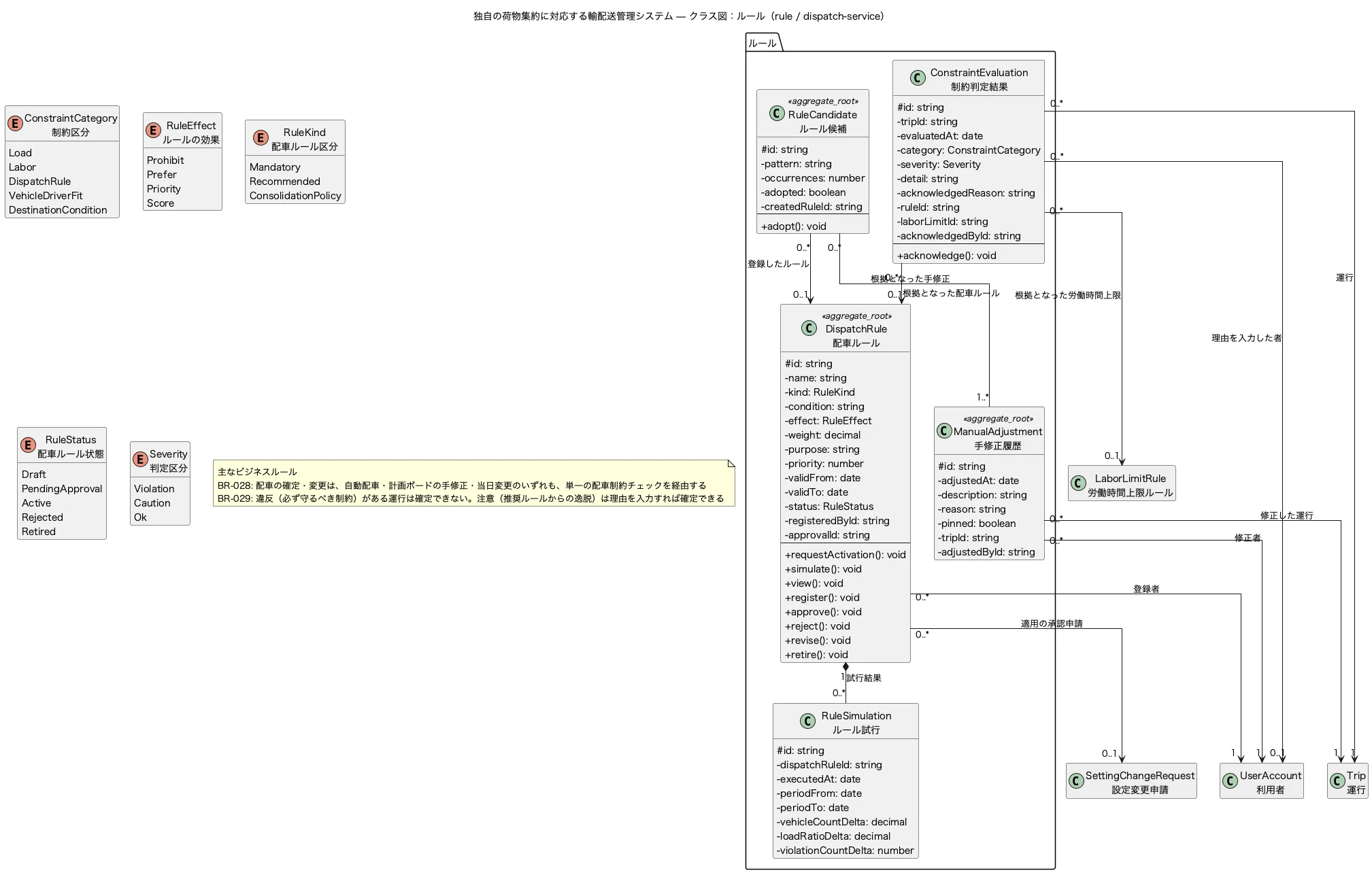Image resolution: width=1372 pixels, height=873 pixels.
Task: Click the BR-028 business rule line in note
Action: coord(462,485)
